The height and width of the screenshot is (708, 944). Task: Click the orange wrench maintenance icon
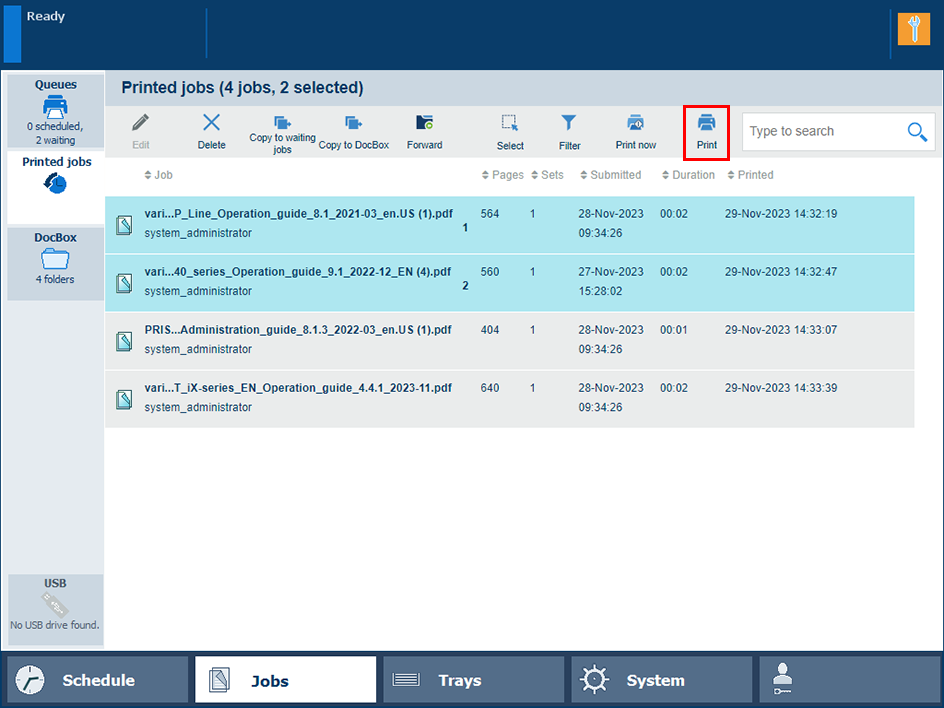pyautogui.click(x=913, y=29)
